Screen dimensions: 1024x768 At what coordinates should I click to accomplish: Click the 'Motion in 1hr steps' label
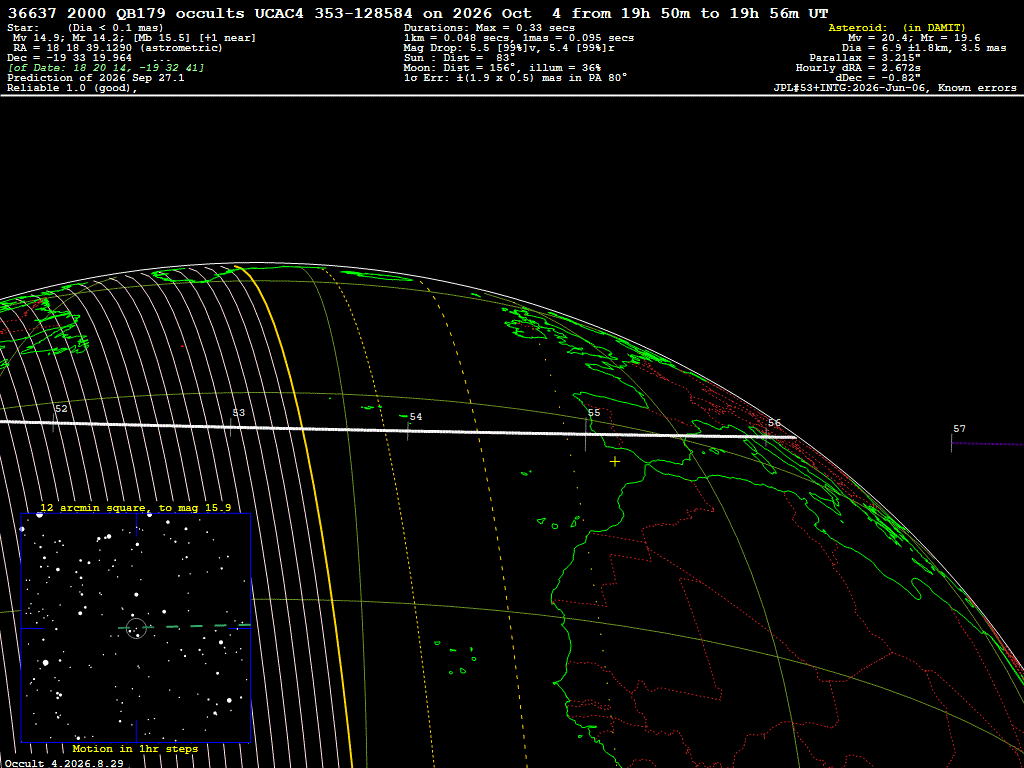tap(135, 748)
